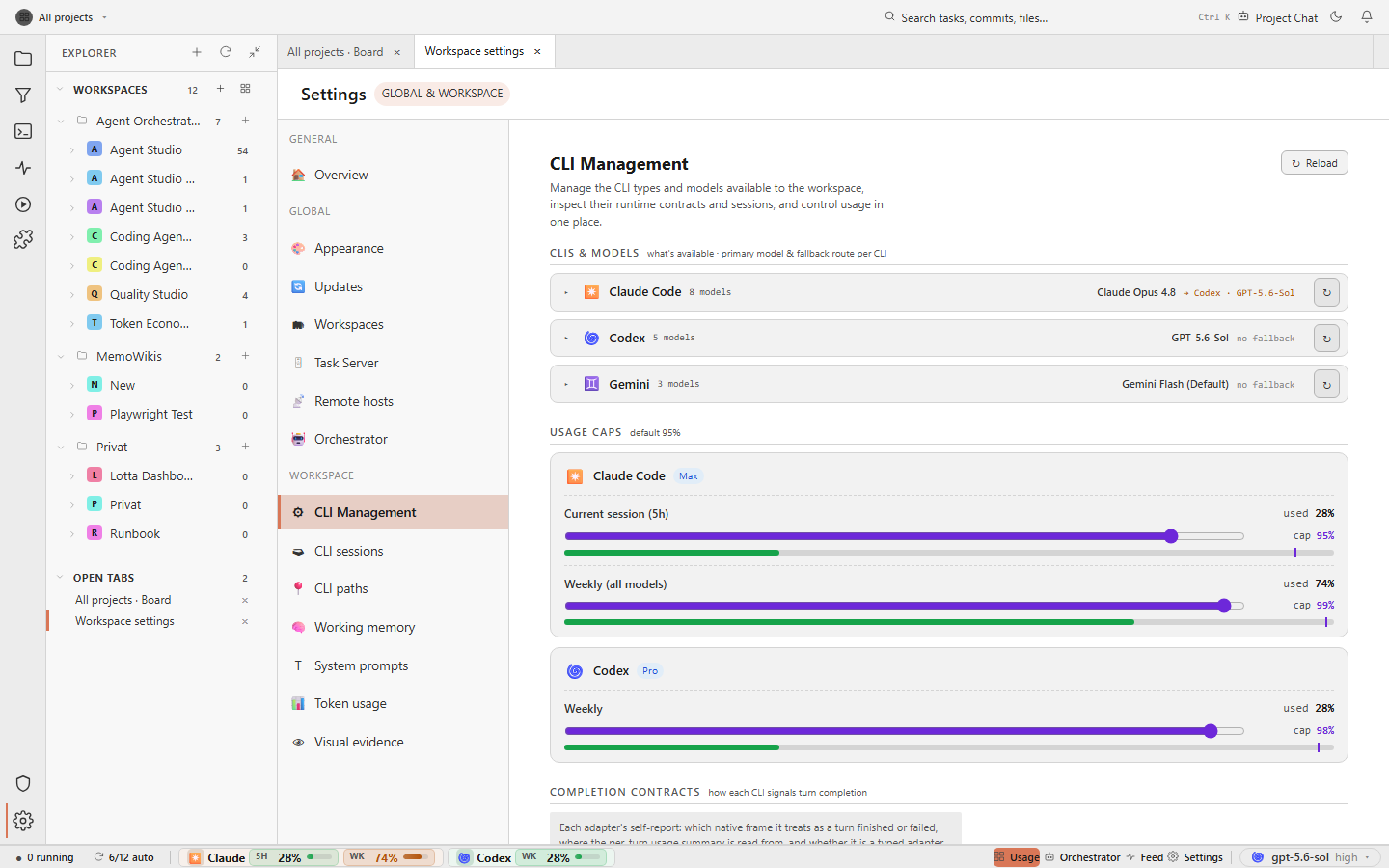
Task: Switch Workspaces to grid view icon
Action: [245, 89]
